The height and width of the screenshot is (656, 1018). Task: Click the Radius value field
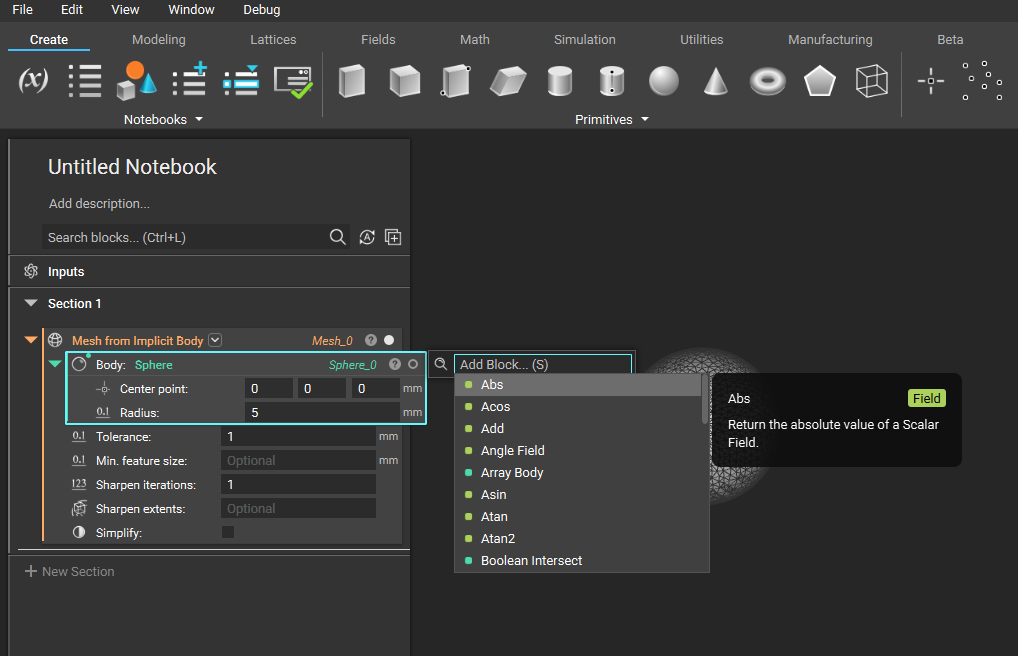click(323, 412)
